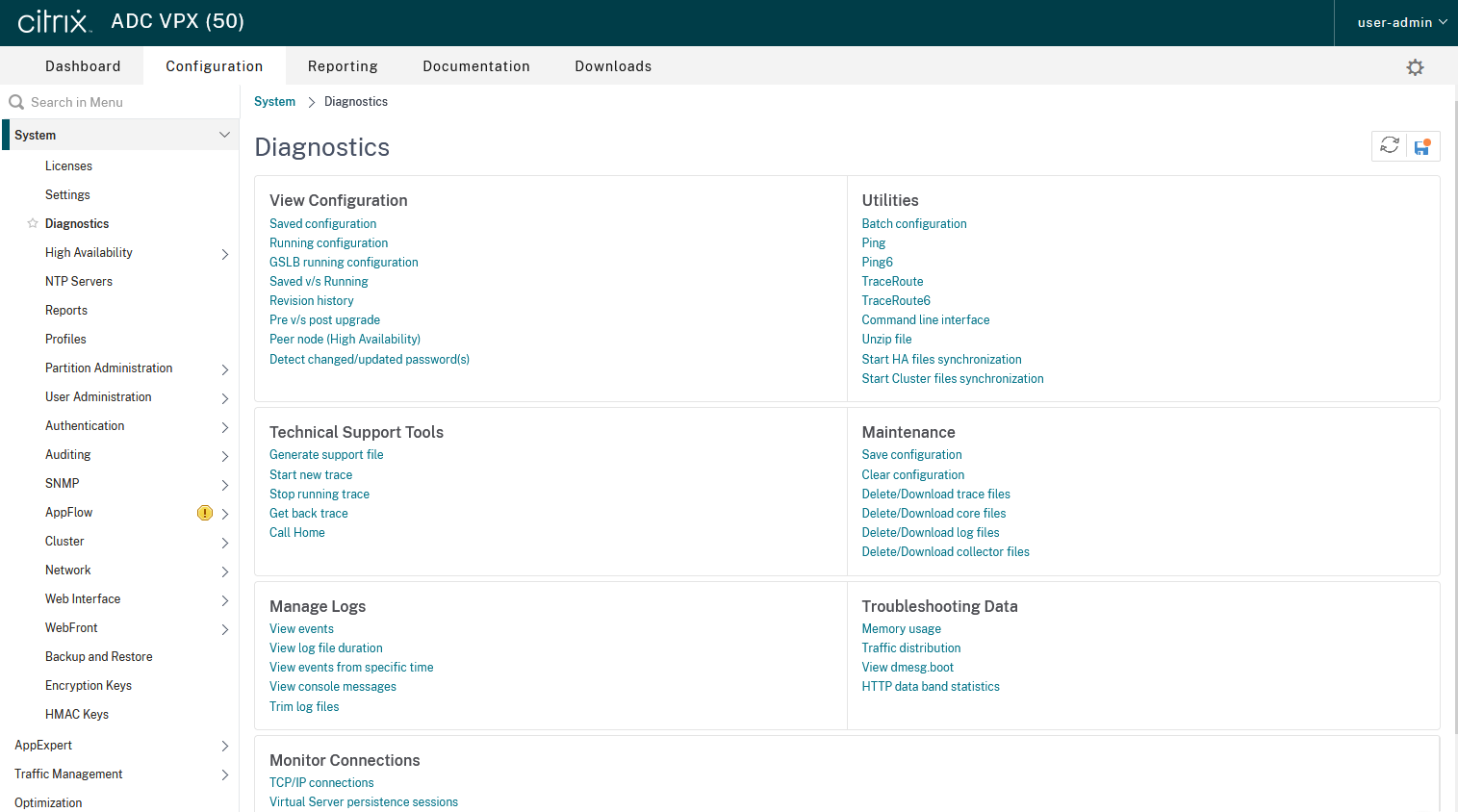The image size is (1458, 812).
Task: Open the settings gear icon
Action: click(1415, 67)
